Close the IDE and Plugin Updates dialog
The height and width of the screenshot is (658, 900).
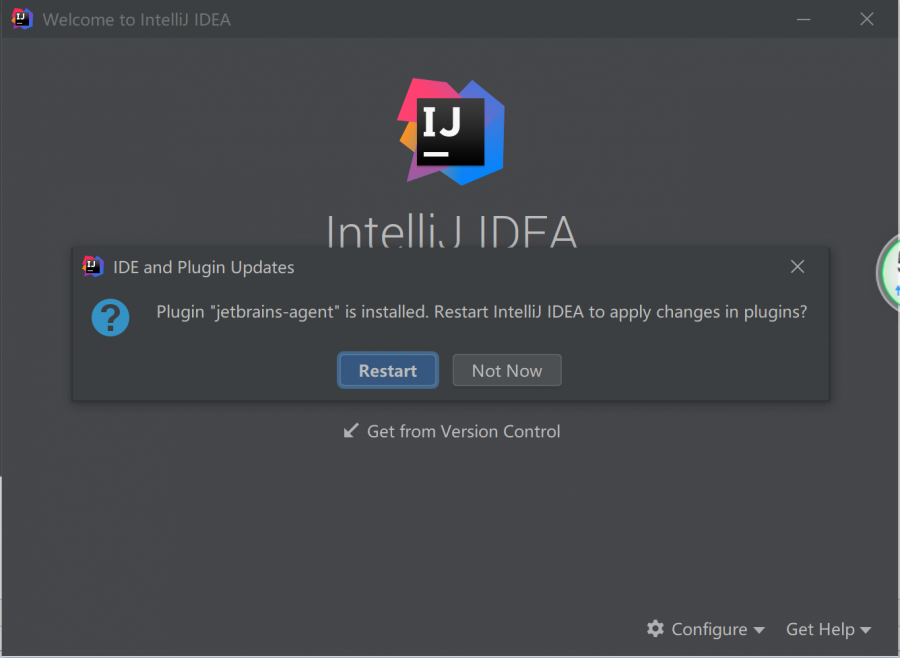(797, 267)
